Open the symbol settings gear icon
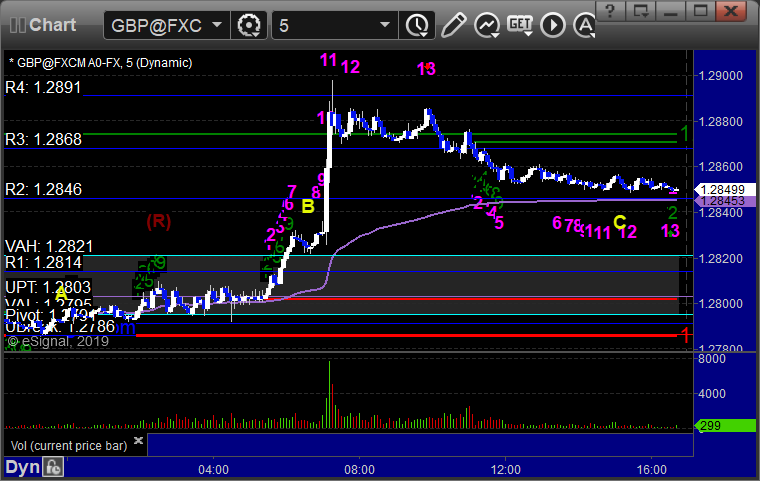 pos(249,25)
